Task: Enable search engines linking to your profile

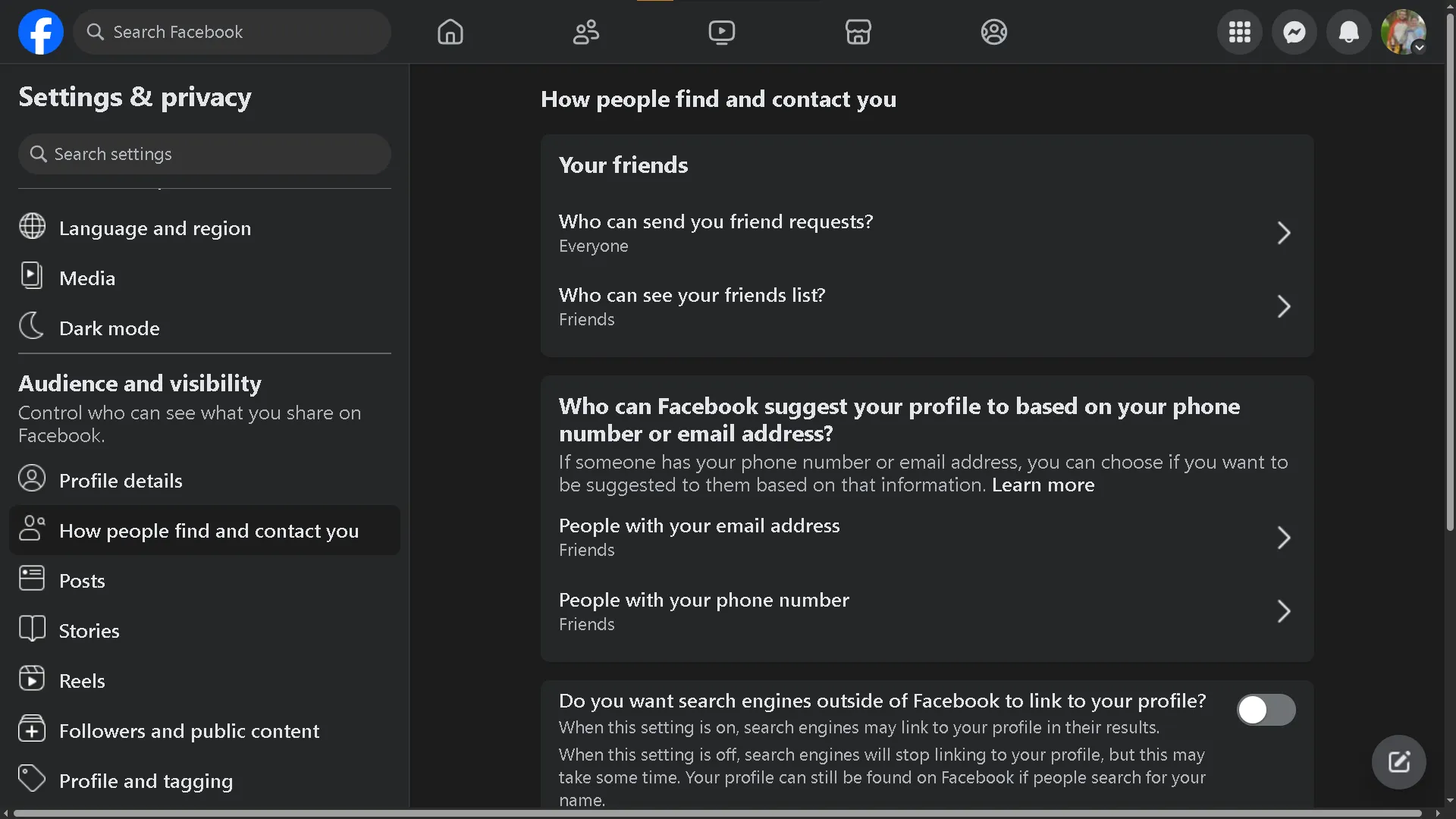Action: 1265,710
